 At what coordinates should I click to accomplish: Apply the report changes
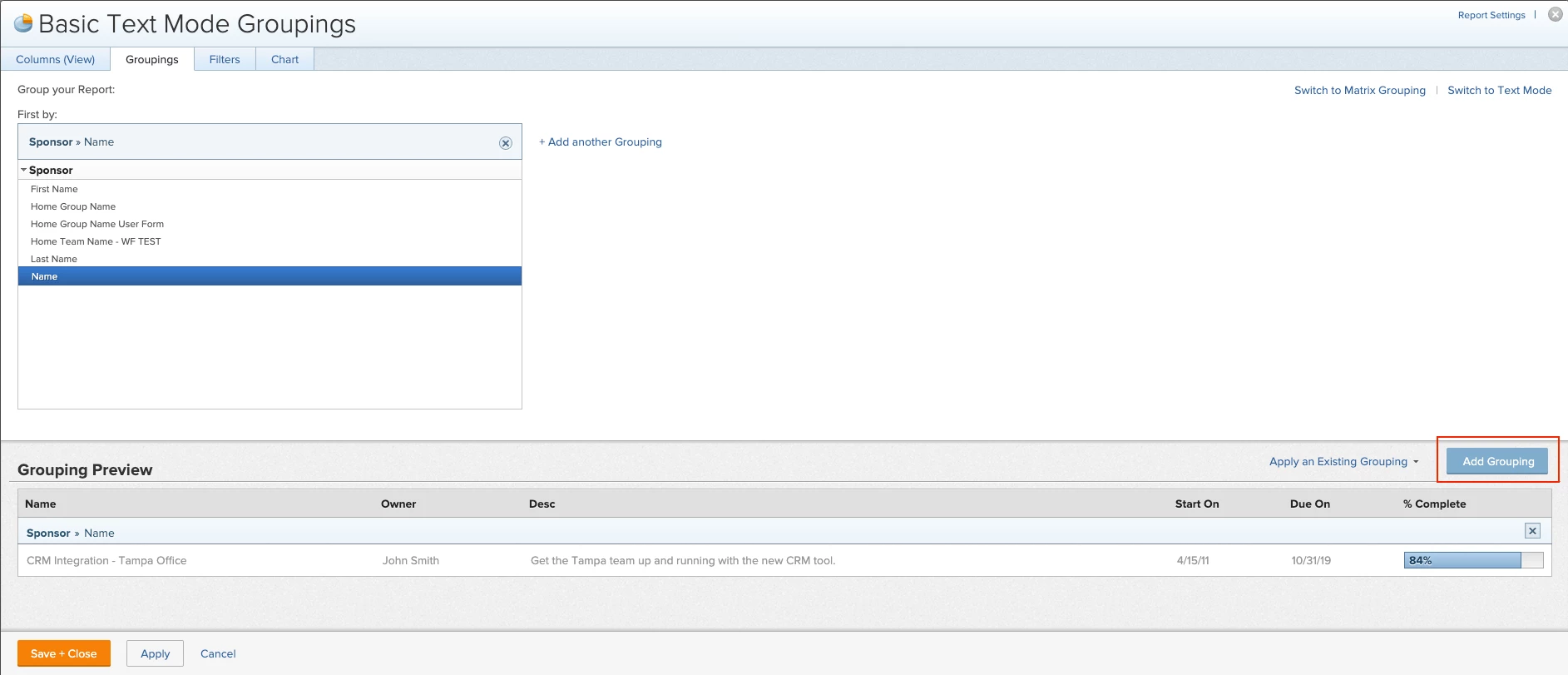[155, 653]
